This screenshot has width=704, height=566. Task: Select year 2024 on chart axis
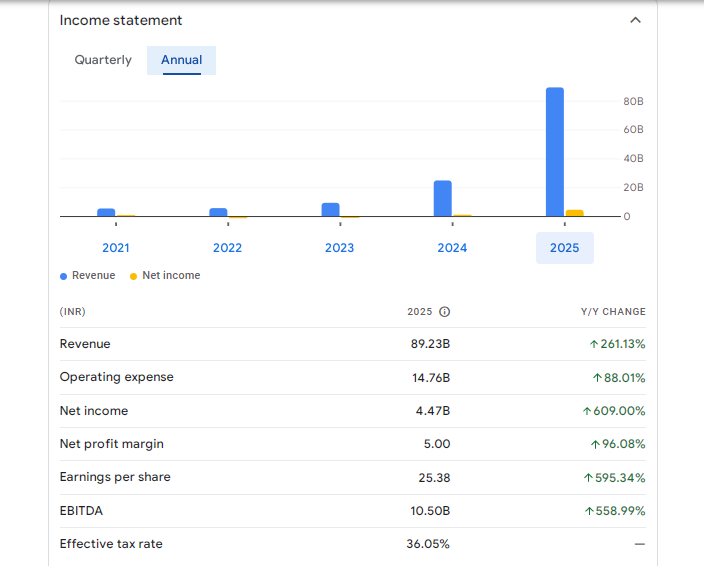coord(452,248)
